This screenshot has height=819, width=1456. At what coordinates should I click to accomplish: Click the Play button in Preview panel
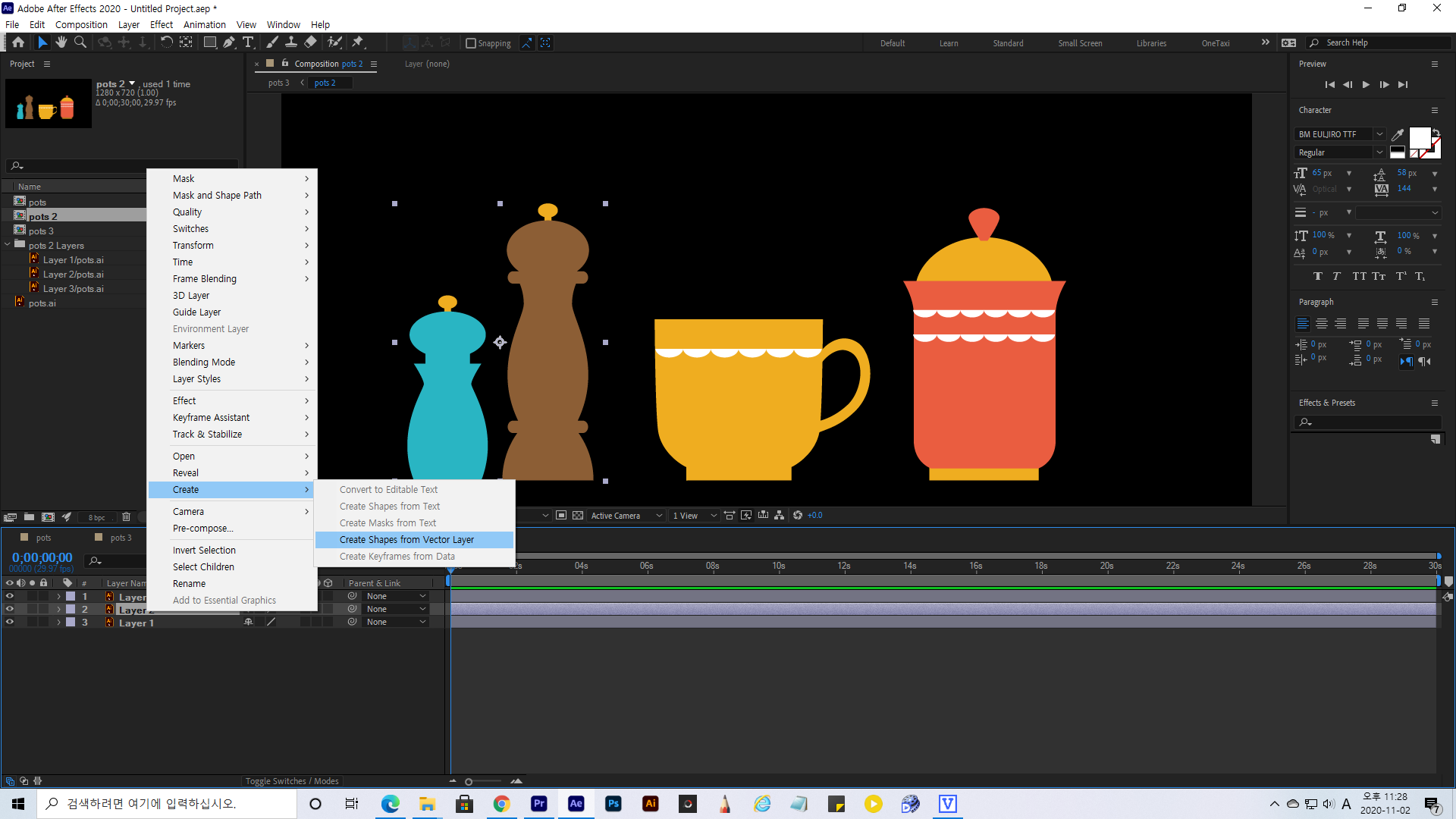click(x=1366, y=85)
